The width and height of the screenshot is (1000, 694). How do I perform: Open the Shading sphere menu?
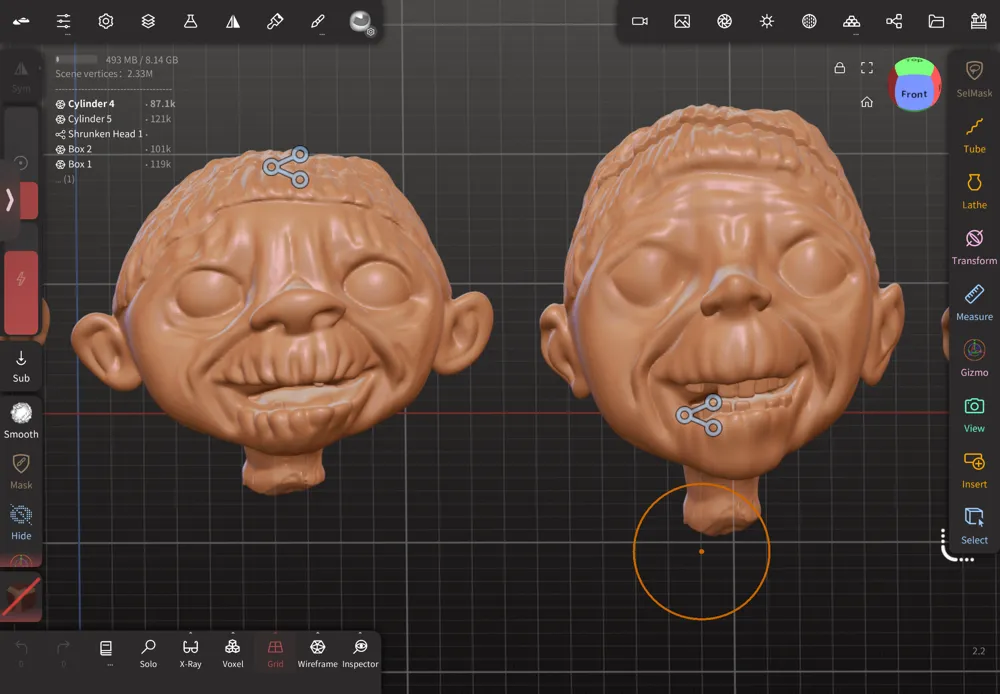click(809, 21)
